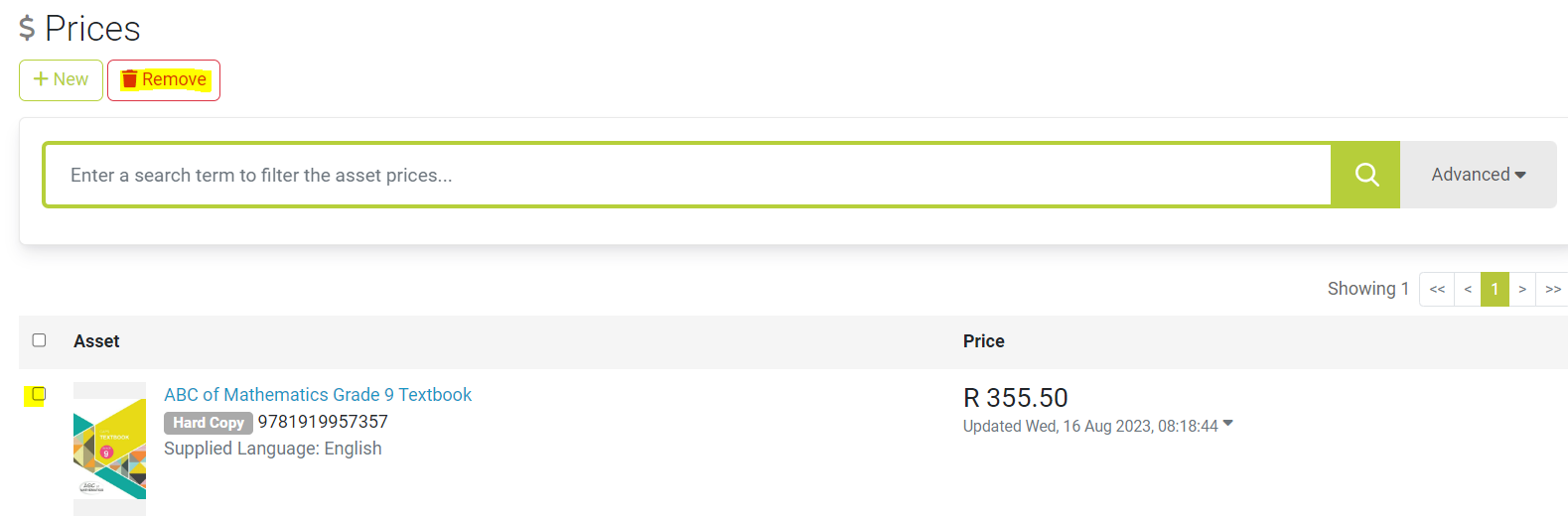Click the Remove button
The image size is (1568, 519).
(164, 80)
